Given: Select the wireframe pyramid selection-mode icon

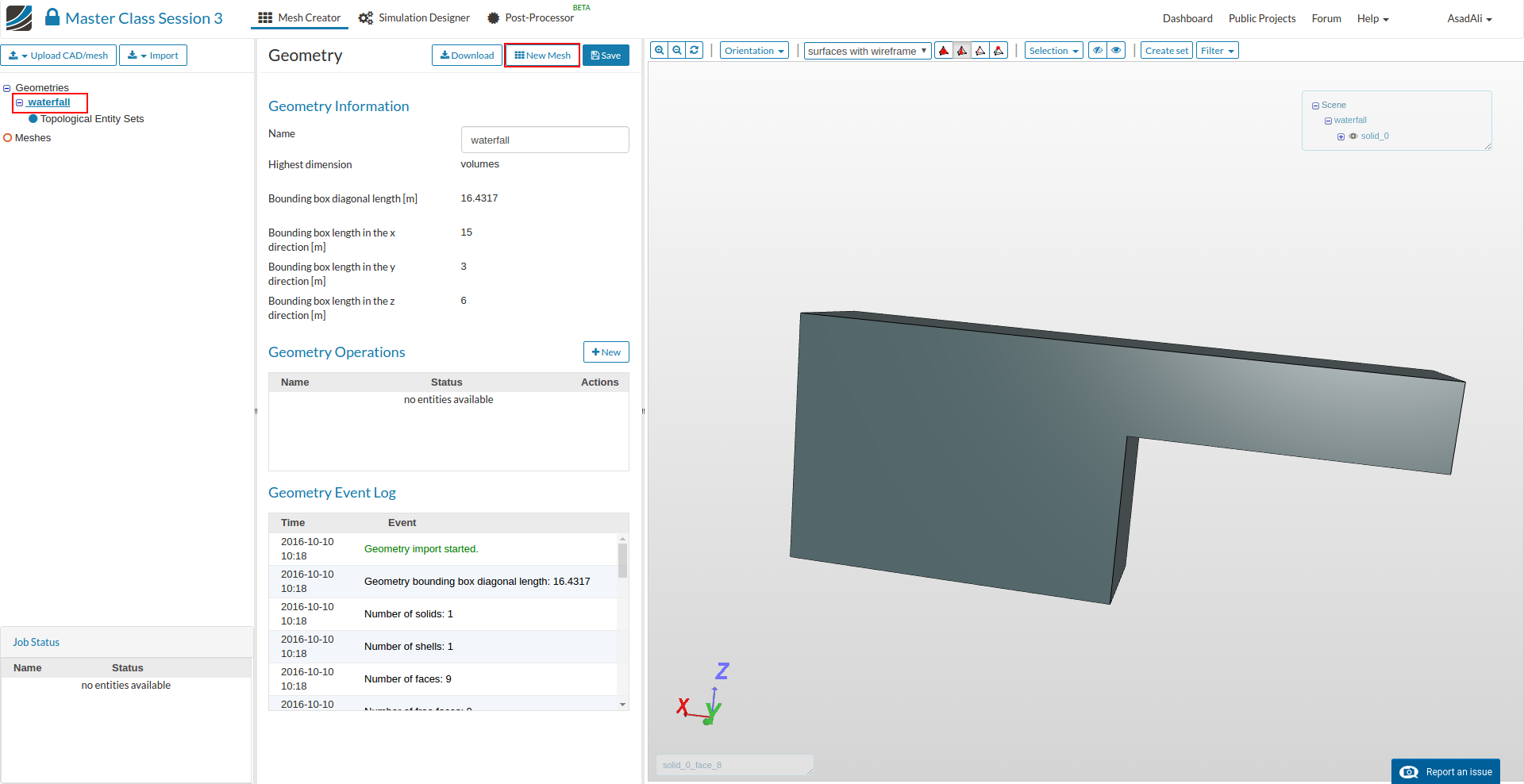Looking at the screenshot, I should pyautogui.click(x=980, y=51).
